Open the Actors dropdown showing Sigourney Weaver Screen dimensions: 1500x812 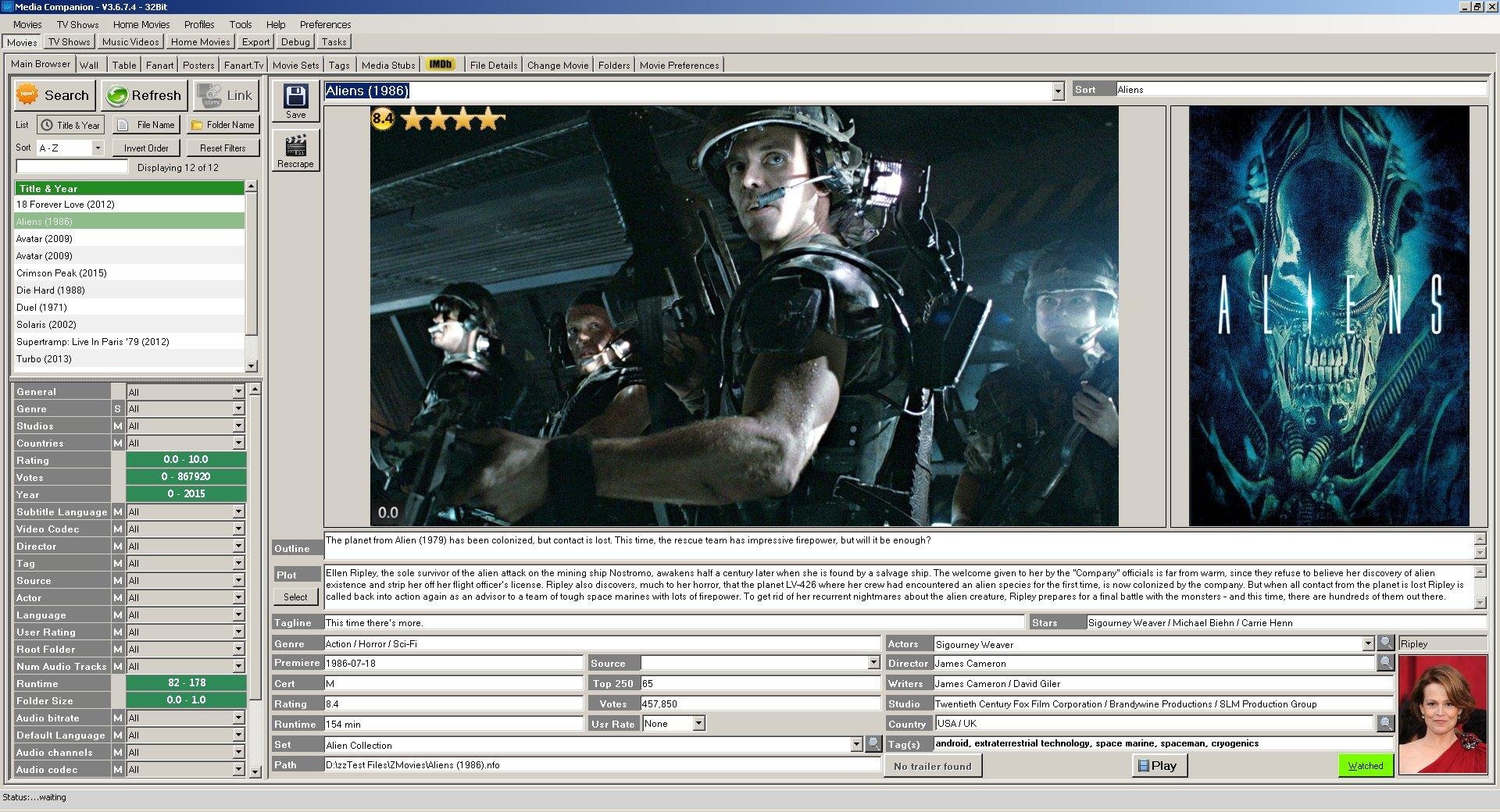[1368, 644]
